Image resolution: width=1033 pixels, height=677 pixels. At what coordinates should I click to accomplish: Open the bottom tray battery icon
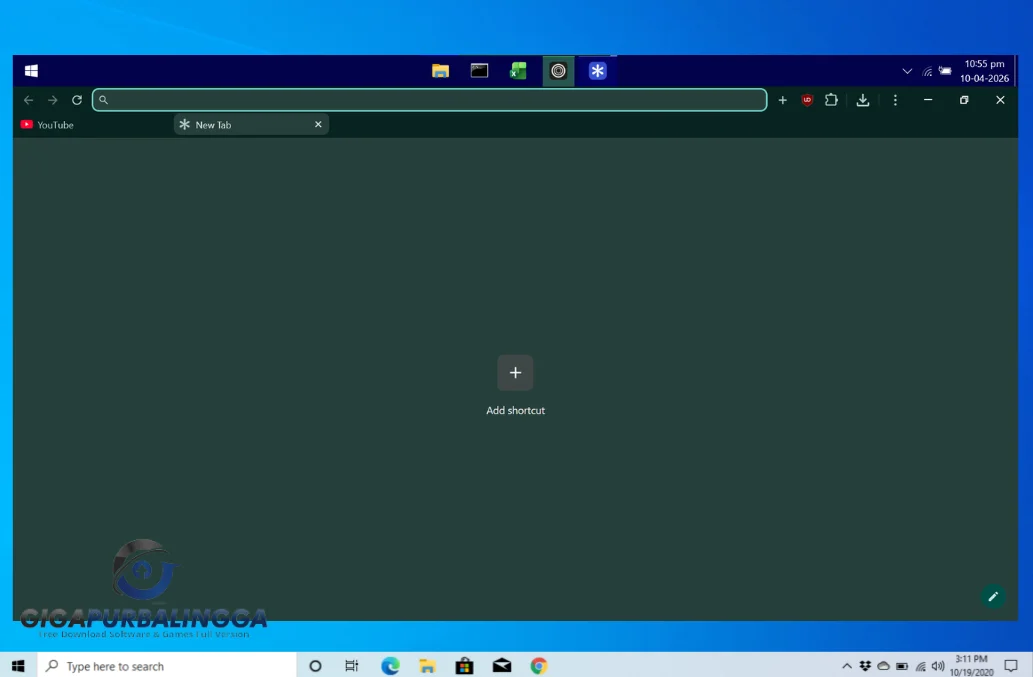(902, 666)
